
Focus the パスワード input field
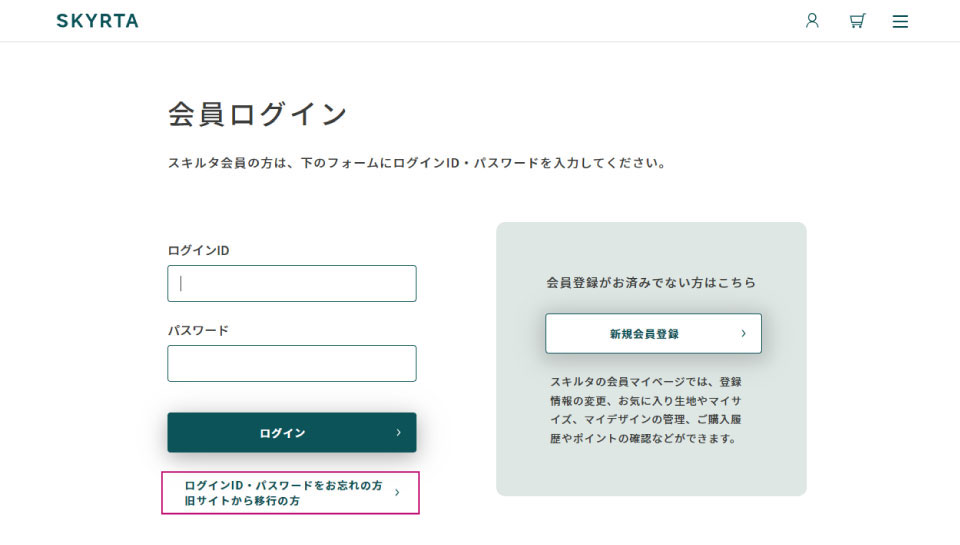coord(292,364)
